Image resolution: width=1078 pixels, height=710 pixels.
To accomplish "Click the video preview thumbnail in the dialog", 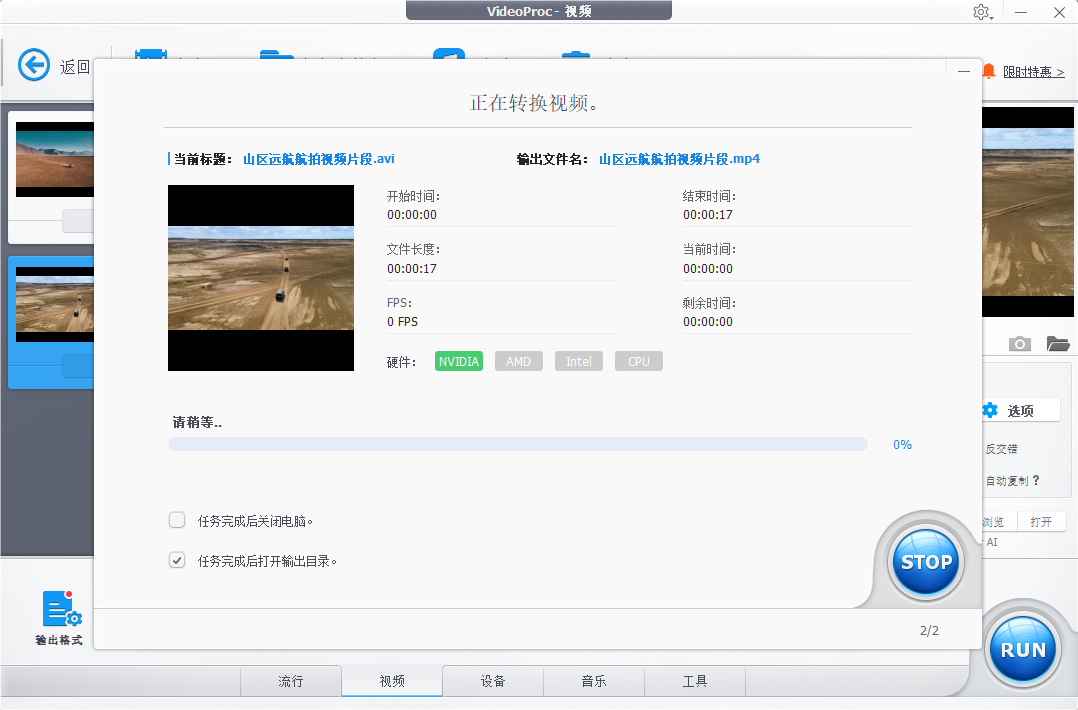I will coord(260,278).
